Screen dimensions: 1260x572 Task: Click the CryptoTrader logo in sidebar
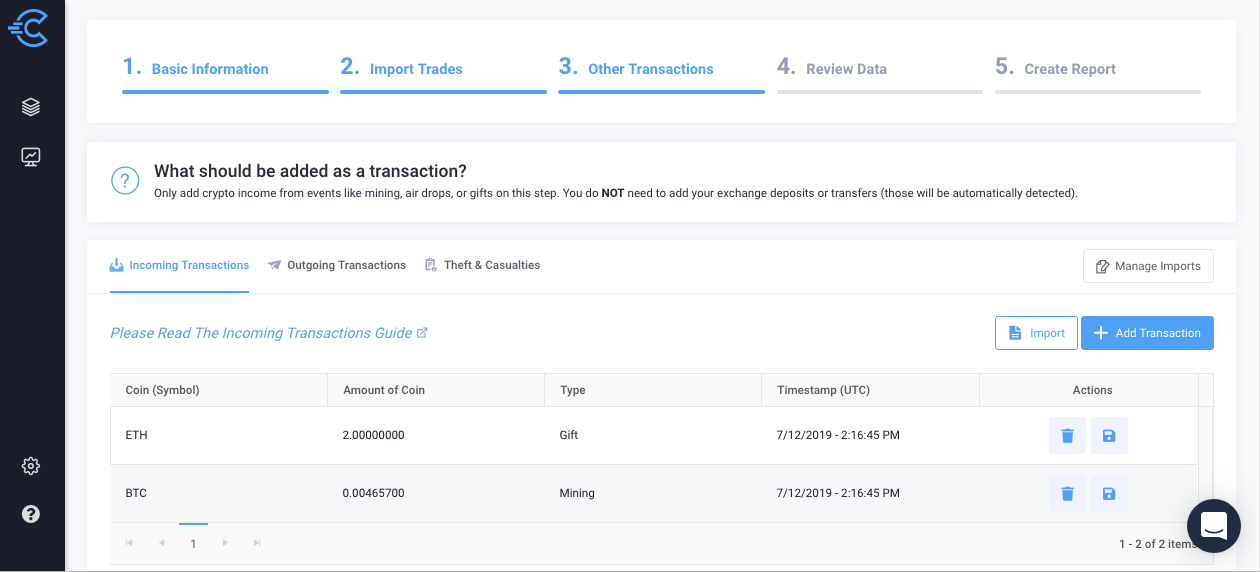[x=29, y=29]
